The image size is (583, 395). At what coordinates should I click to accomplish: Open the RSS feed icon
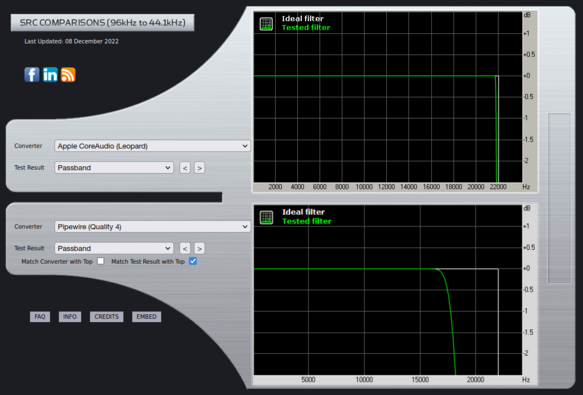[x=68, y=75]
